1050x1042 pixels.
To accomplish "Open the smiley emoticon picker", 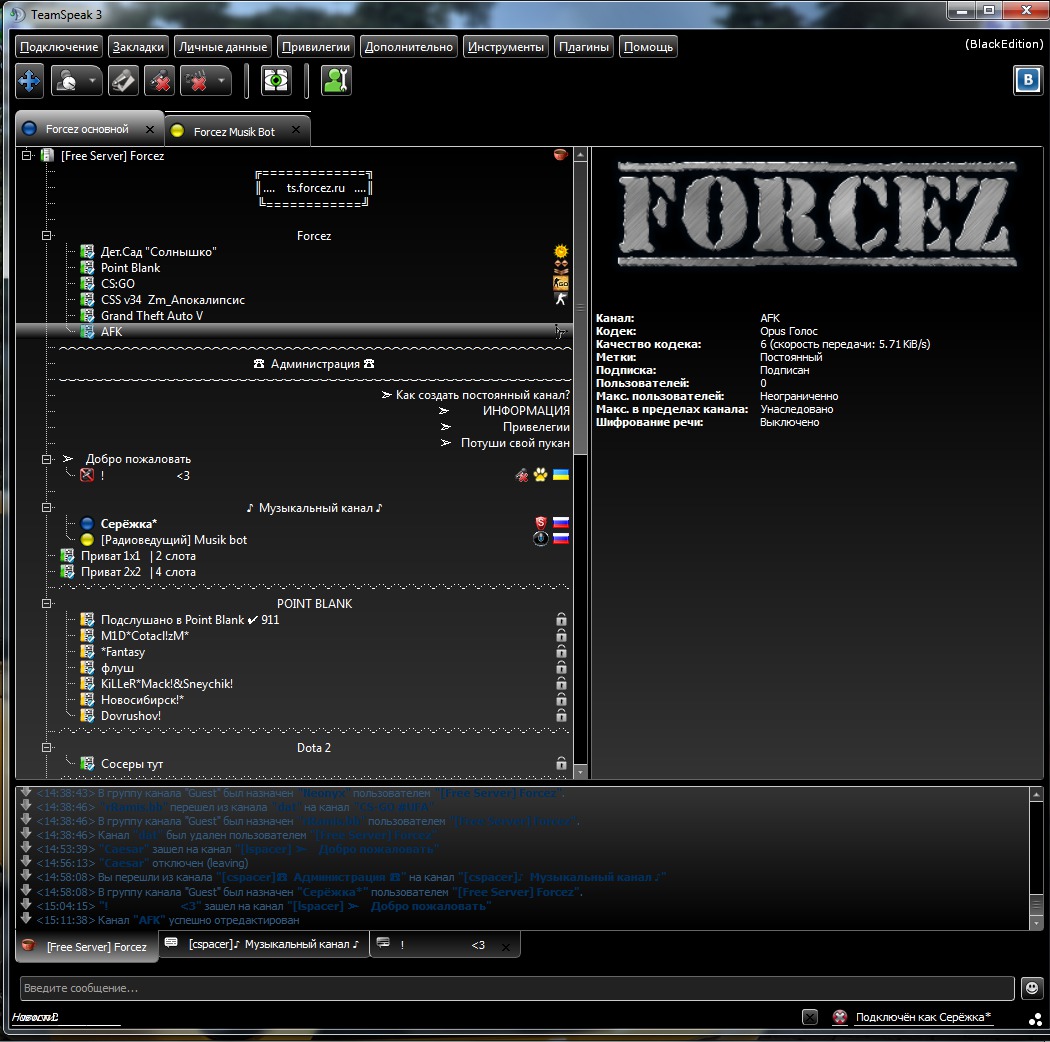I will click(x=1031, y=988).
